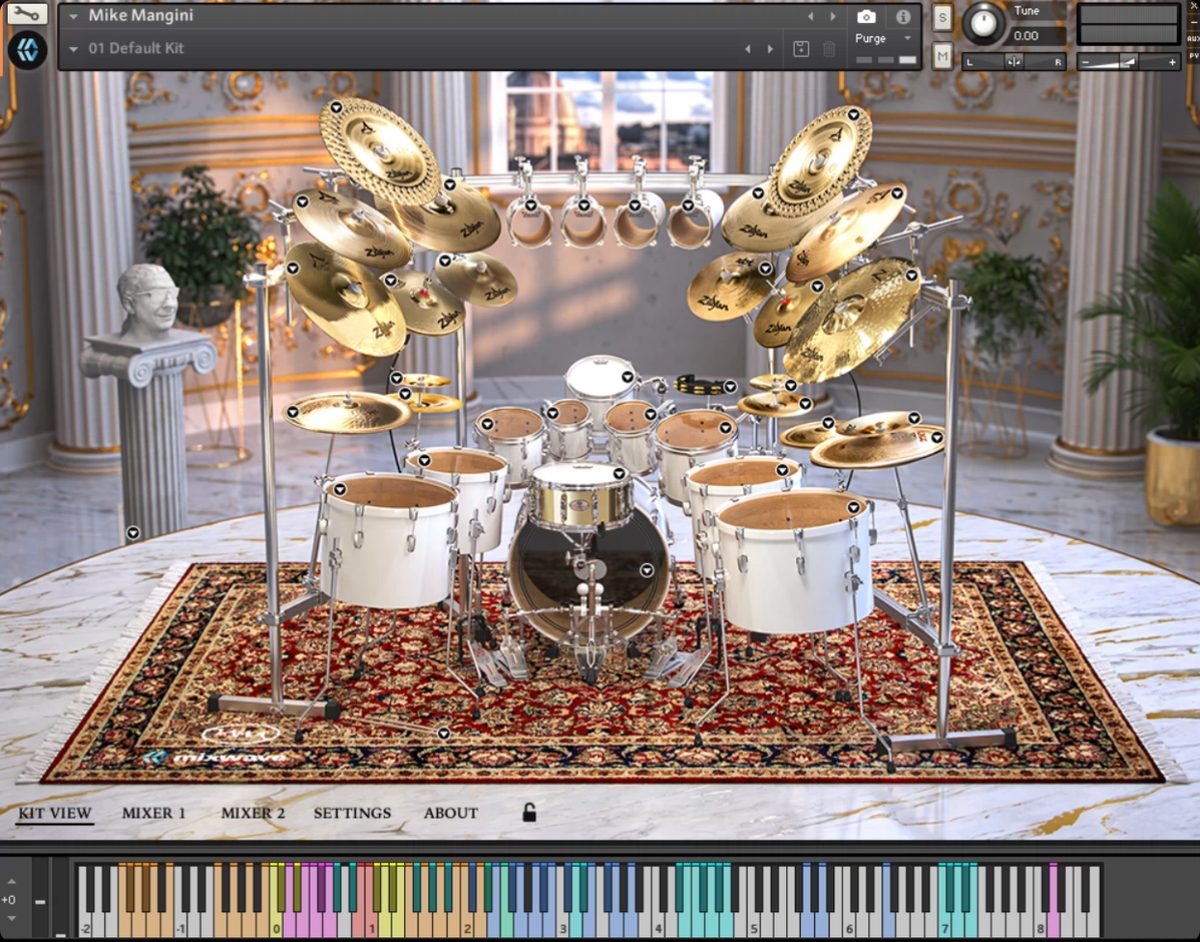1200x942 pixels.
Task: Click the pan slider between L and R
Action: [1014, 62]
